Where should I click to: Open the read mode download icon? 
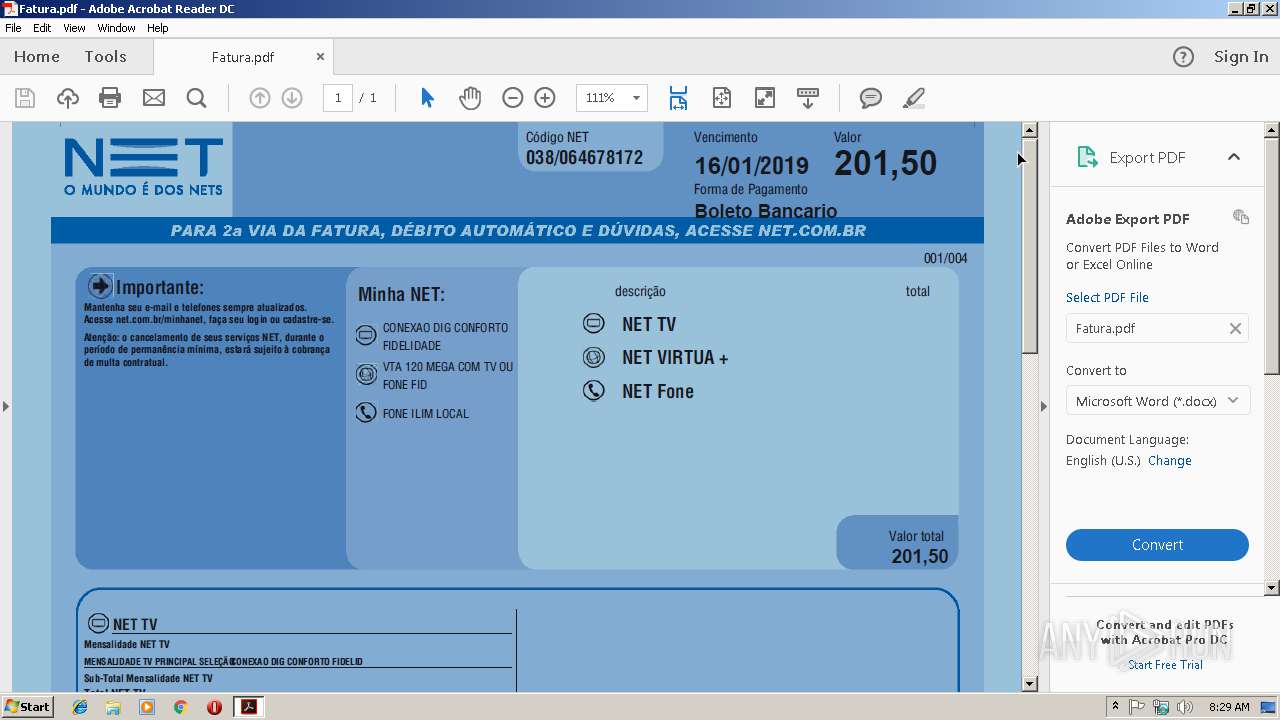point(808,98)
